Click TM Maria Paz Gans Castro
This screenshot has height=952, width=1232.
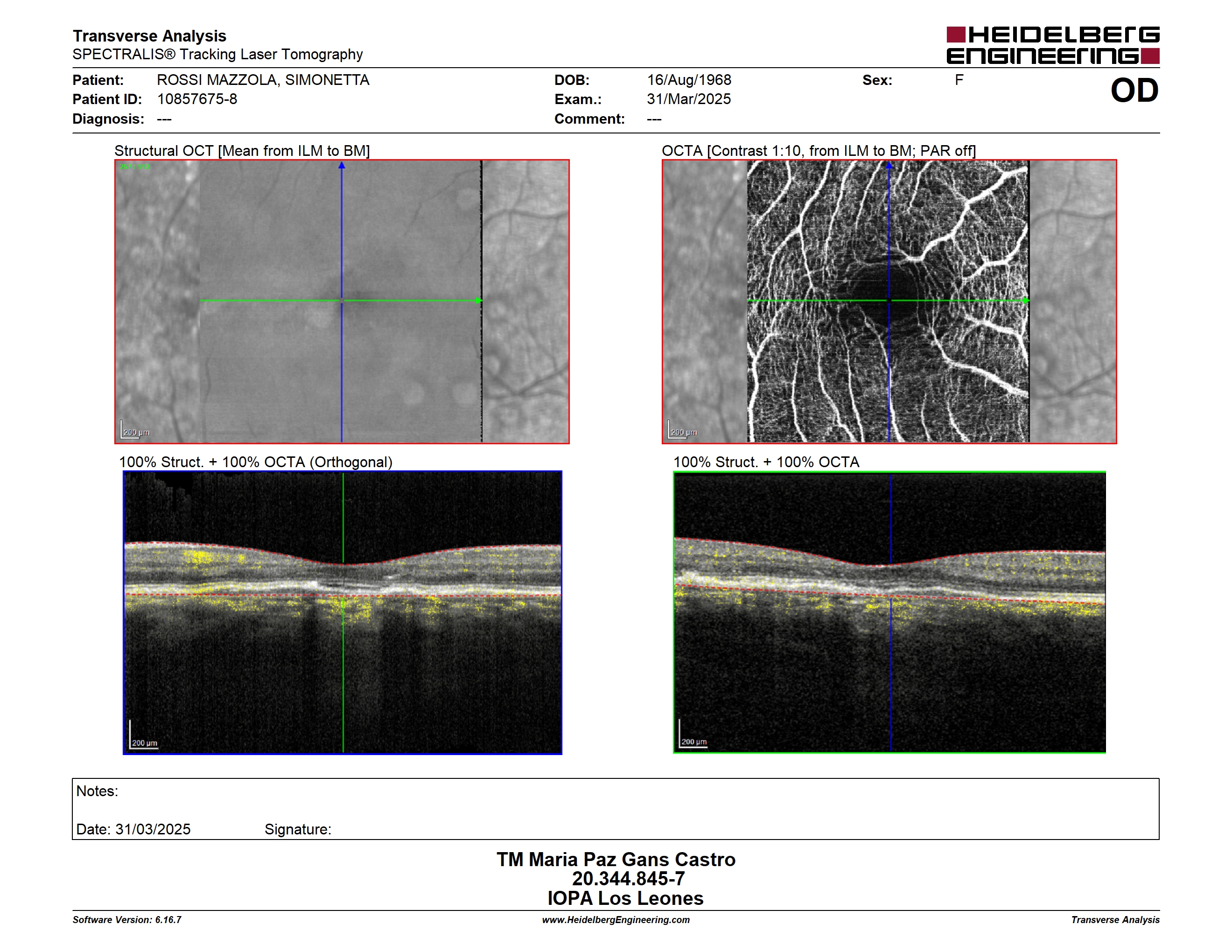(x=616, y=860)
